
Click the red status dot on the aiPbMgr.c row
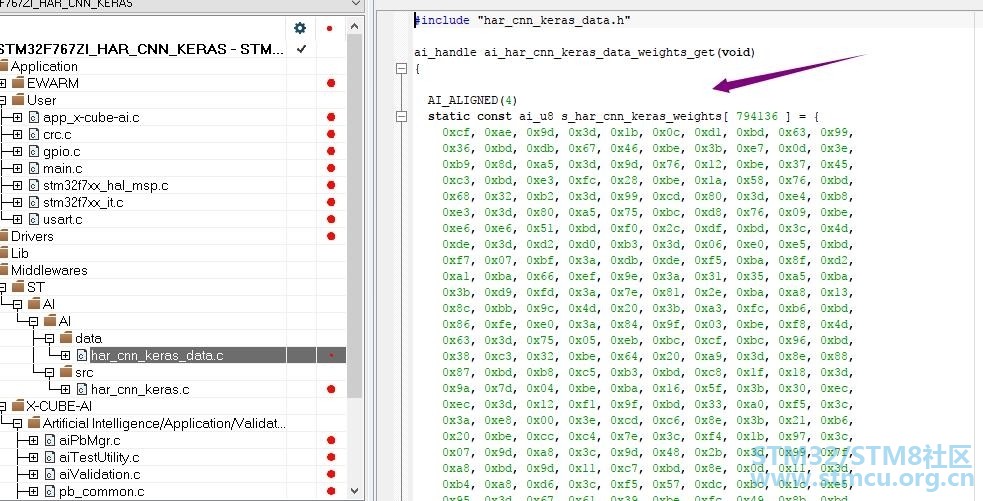(x=331, y=441)
